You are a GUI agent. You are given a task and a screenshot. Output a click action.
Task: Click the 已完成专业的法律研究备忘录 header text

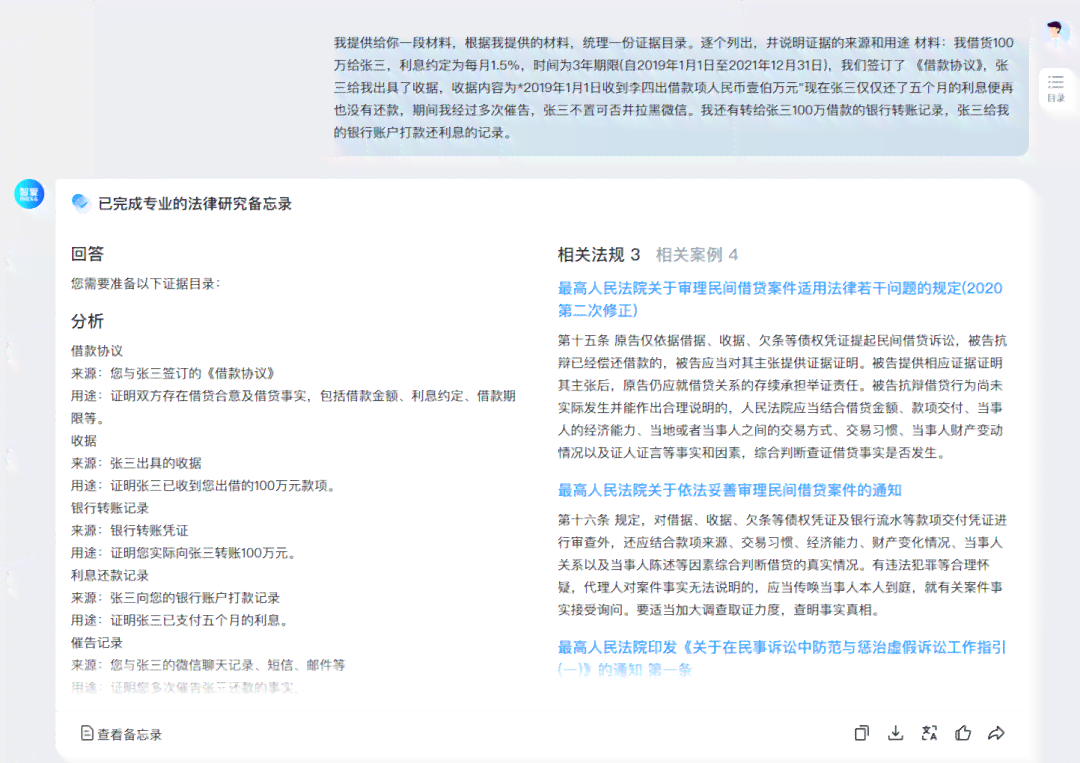[x=195, y=204]
